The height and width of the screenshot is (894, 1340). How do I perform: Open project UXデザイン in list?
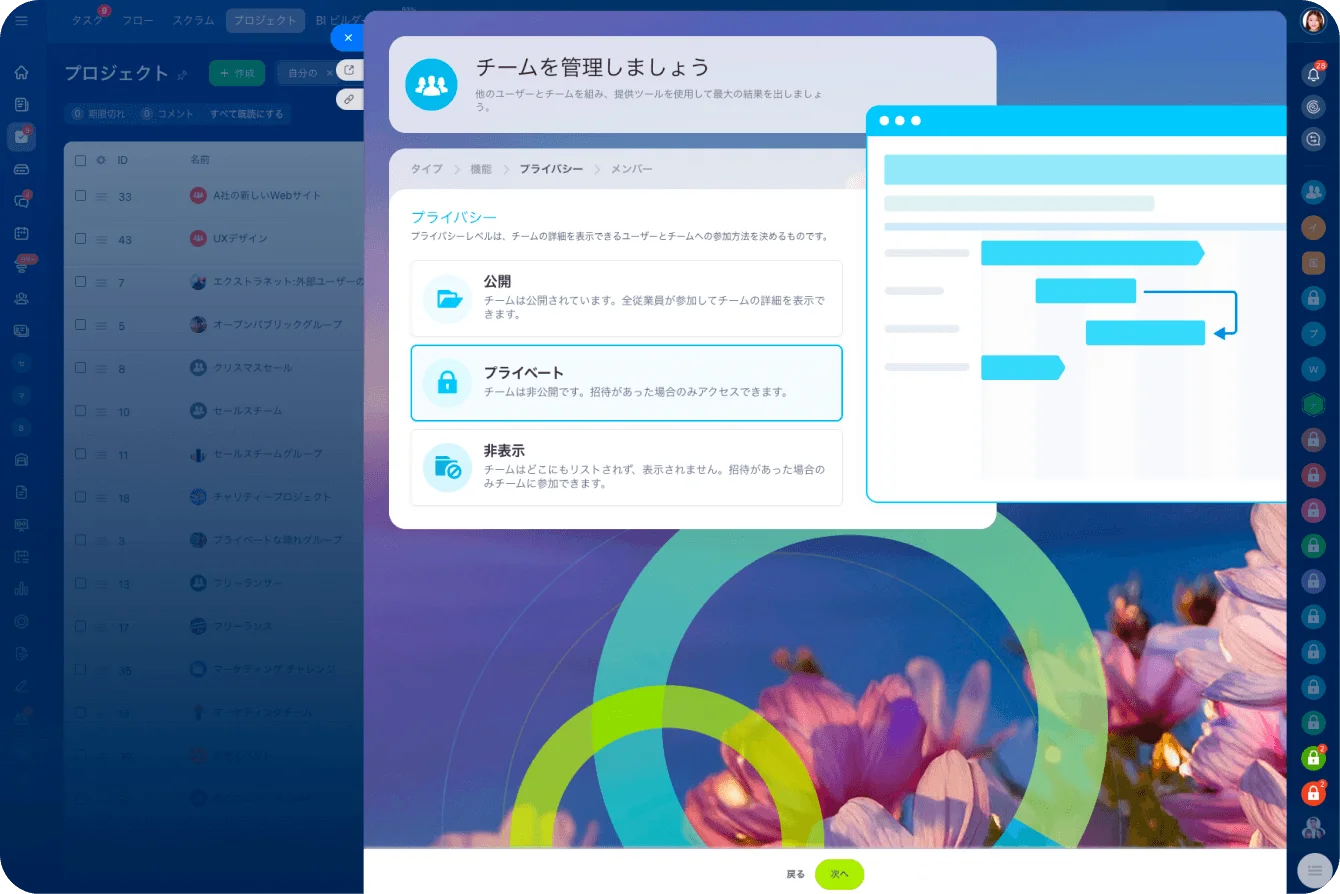click(240, 239)
